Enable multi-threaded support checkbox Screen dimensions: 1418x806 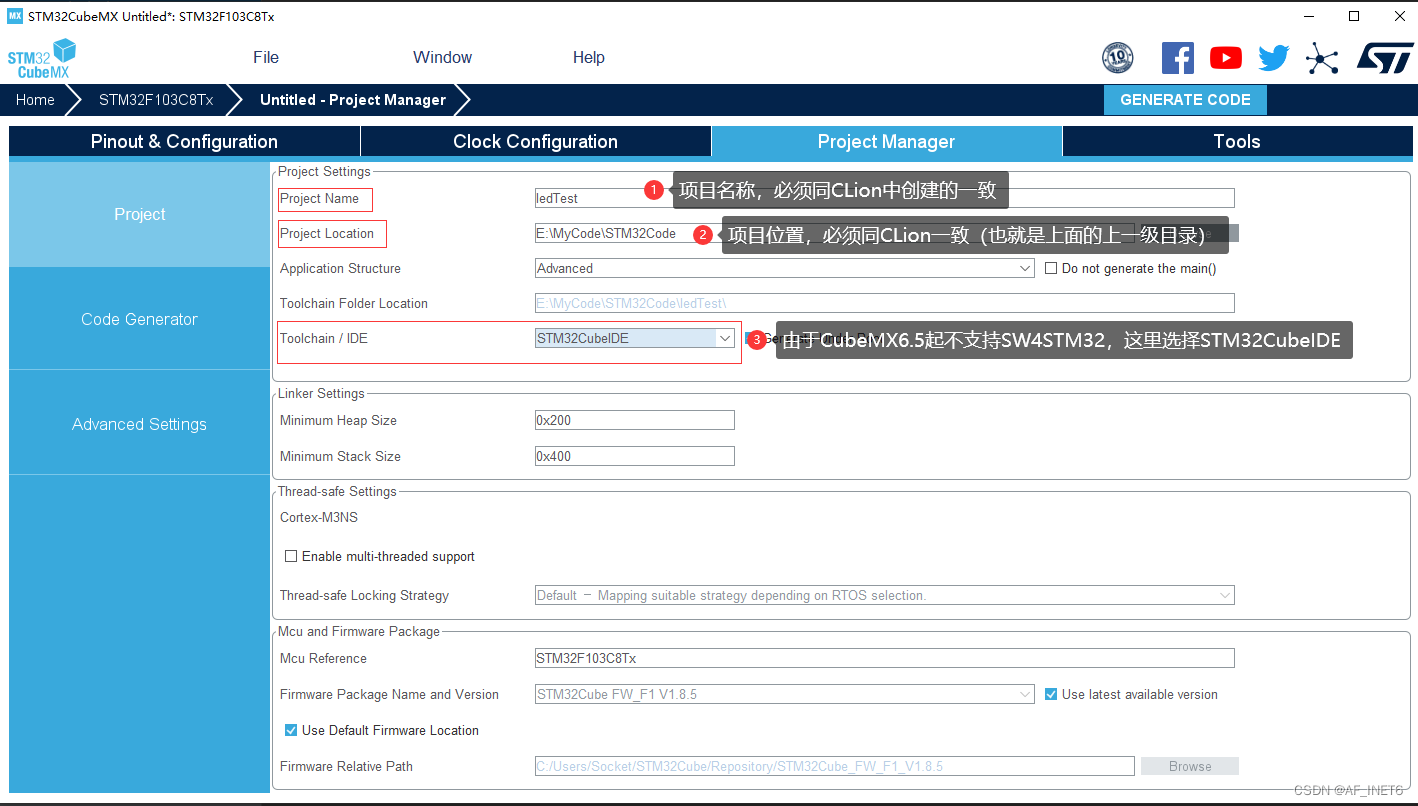coord(291,556)
